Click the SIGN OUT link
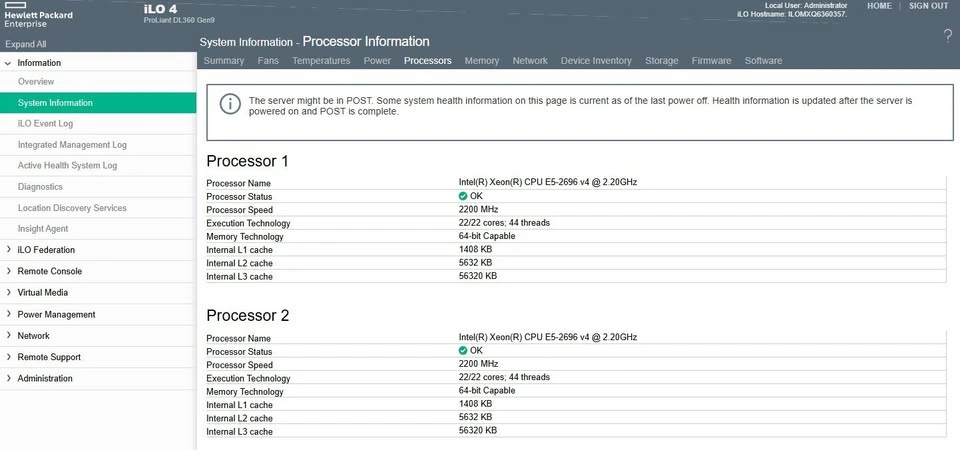The width and height of the screenshot is (960, 450). point(928,6)
